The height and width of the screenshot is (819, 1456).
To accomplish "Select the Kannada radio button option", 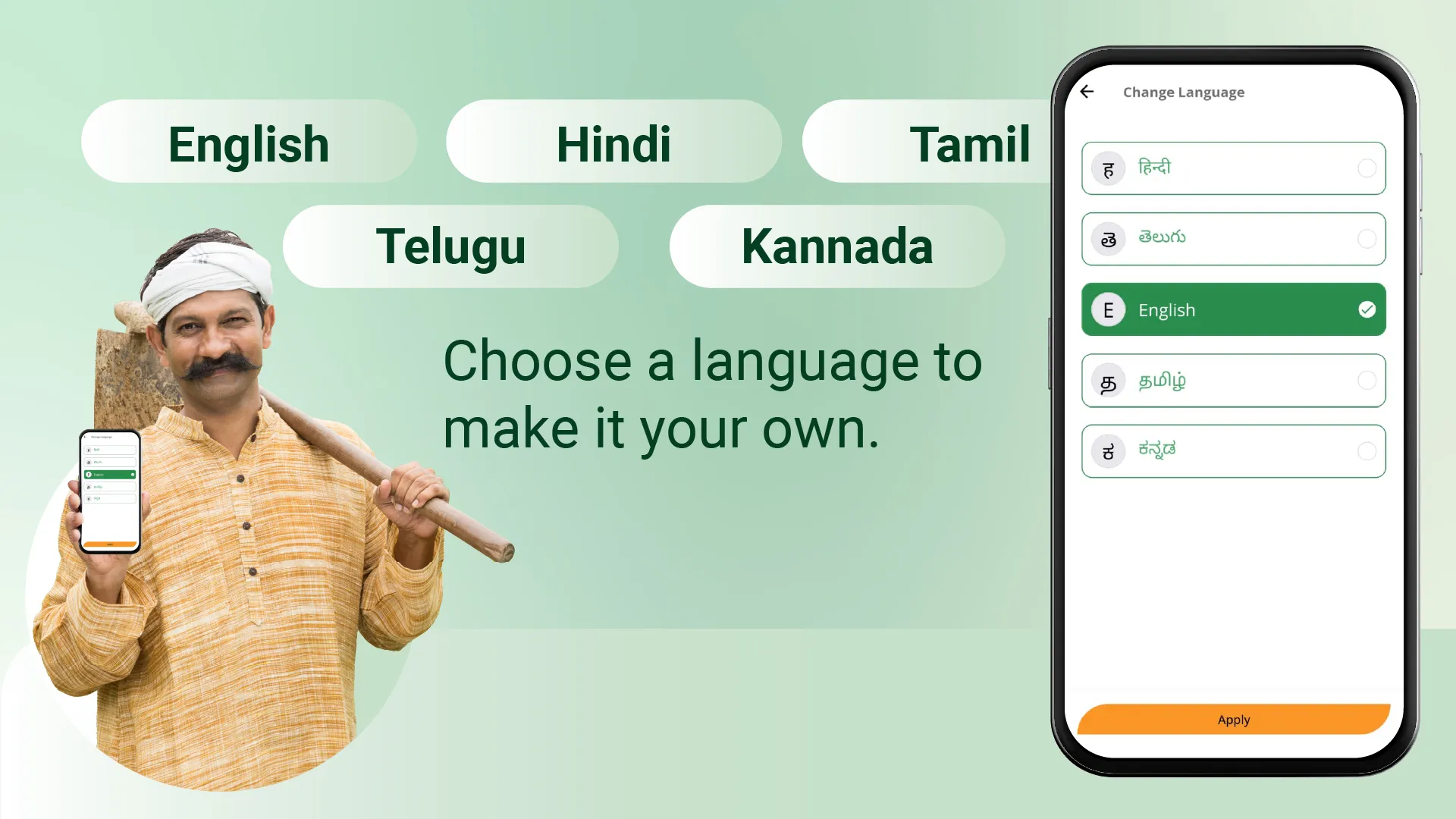I will coord(1367,450).
